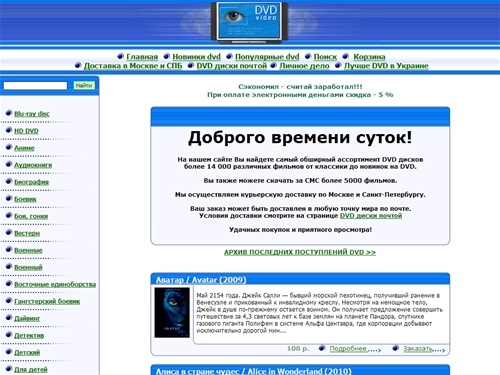
Task: Open DVD диски почтой in top menu
Action: 231,66
